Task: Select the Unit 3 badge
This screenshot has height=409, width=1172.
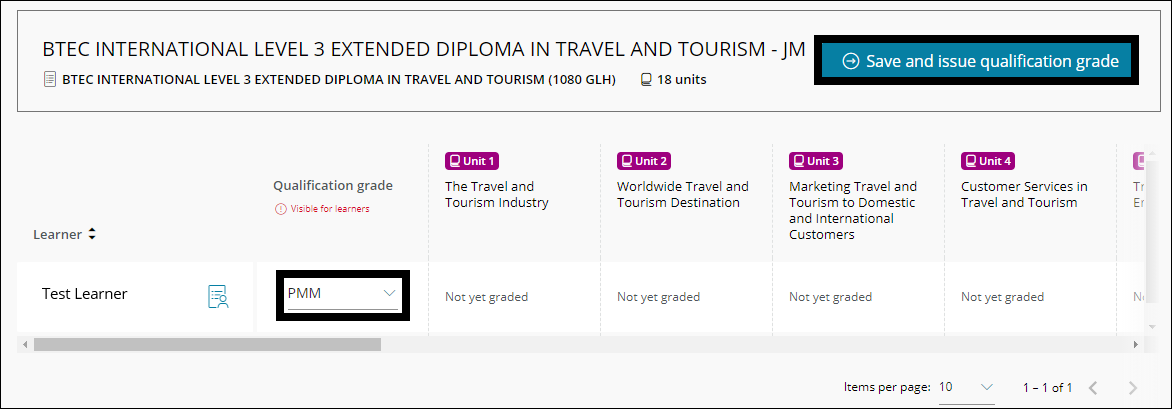Action: click(815, 160)
